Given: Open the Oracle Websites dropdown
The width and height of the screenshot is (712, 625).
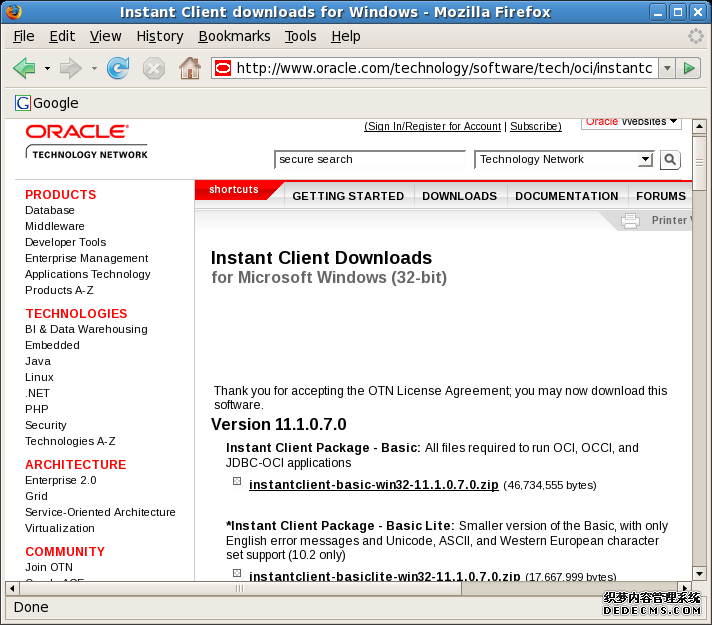Looking at the screenshot, I should click(673, 122).
